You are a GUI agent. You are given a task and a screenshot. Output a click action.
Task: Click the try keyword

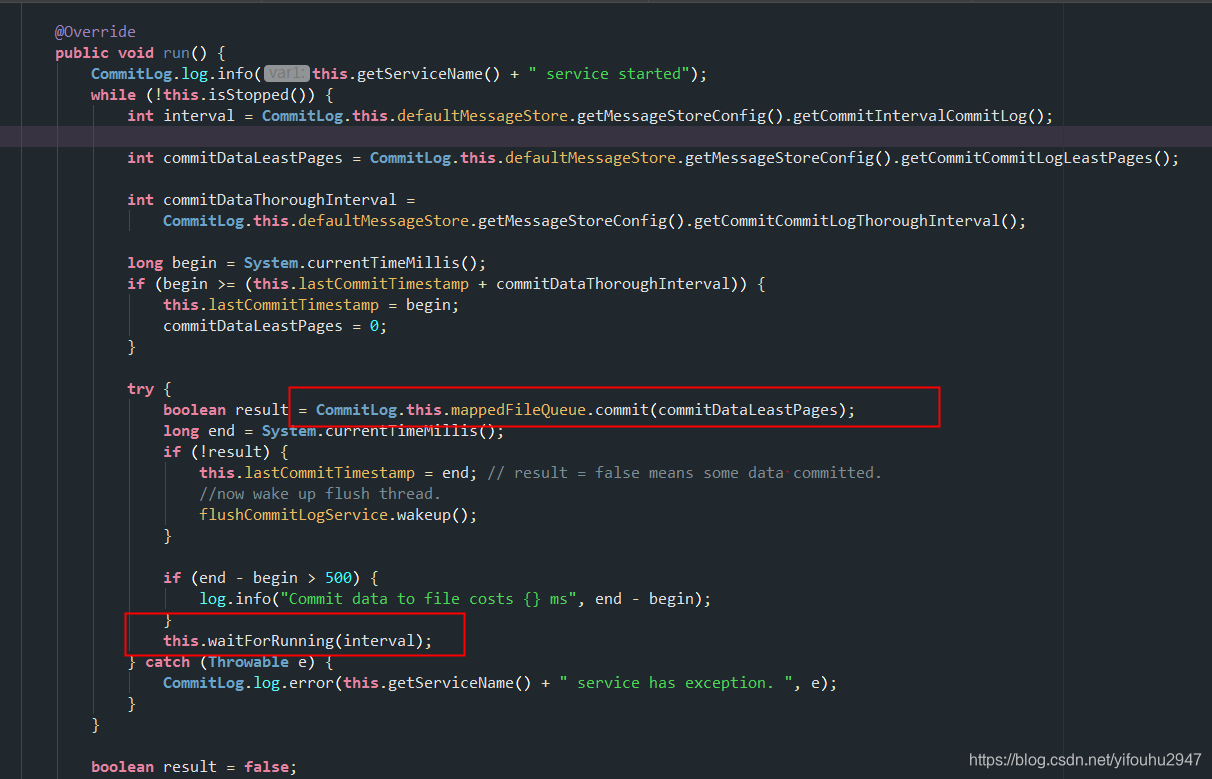pos(141,389)
